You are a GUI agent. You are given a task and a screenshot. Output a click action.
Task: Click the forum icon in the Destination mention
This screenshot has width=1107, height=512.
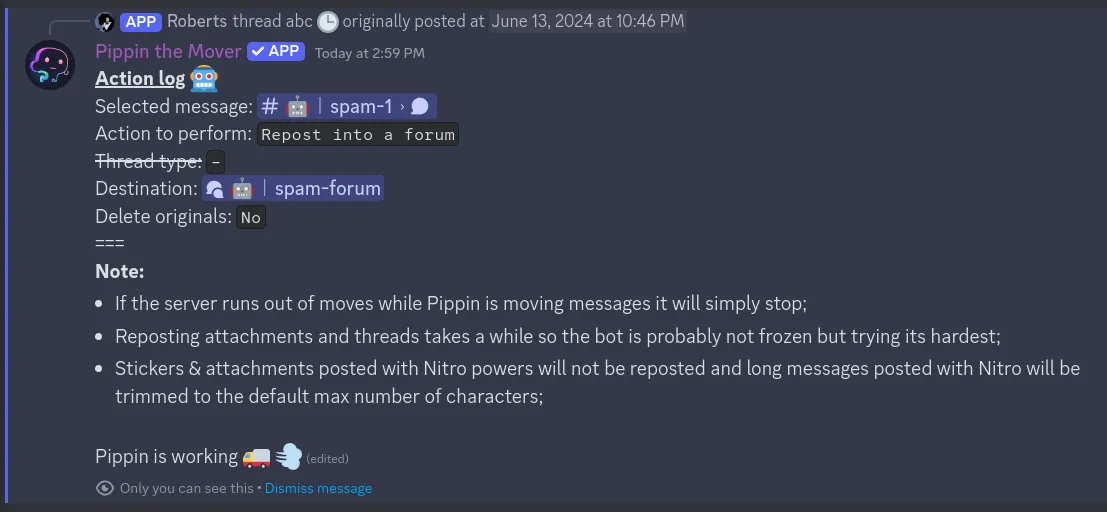[214, 189]
